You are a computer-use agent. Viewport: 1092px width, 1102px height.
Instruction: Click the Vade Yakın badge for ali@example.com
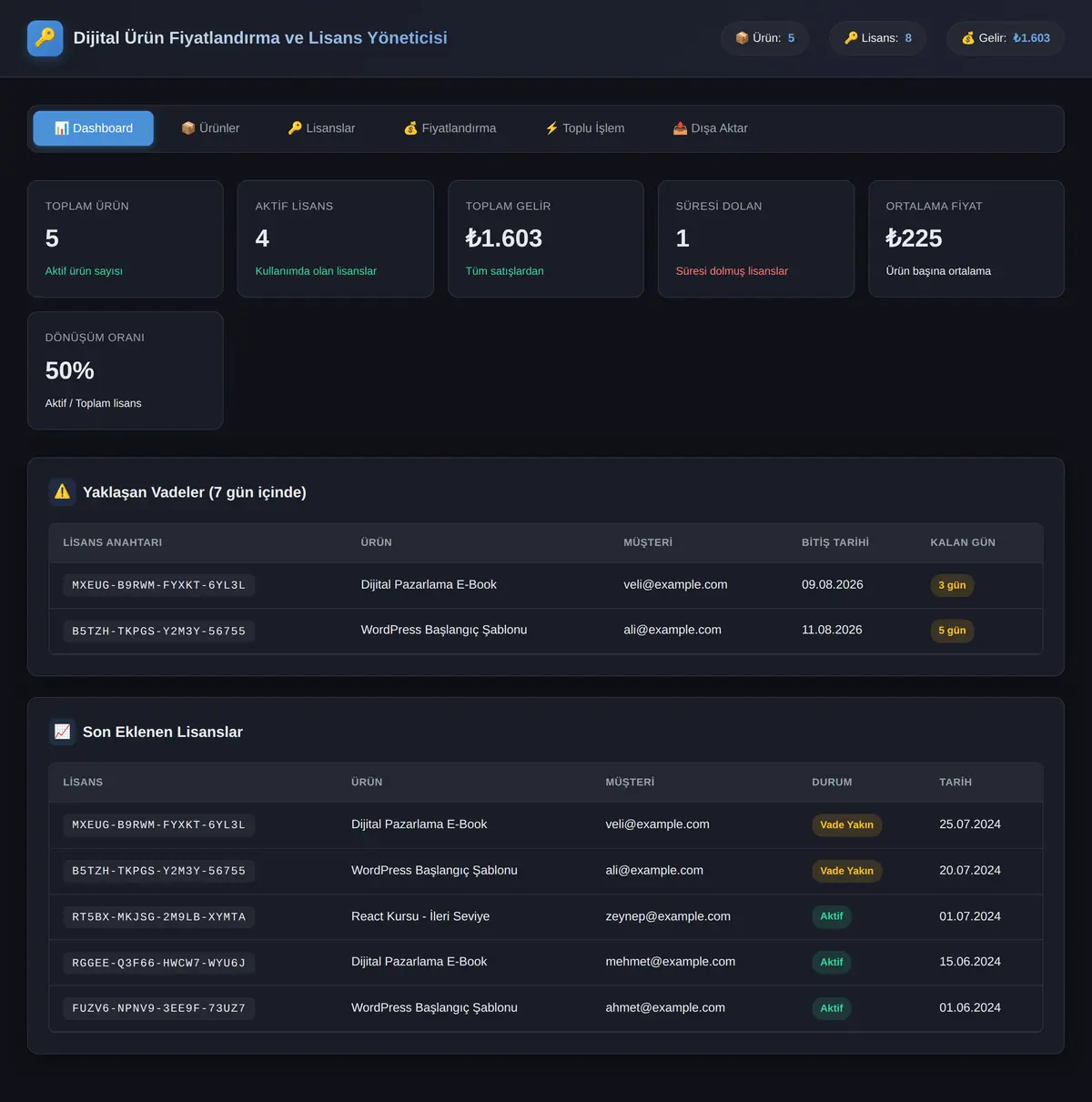(x=846, y=871)
